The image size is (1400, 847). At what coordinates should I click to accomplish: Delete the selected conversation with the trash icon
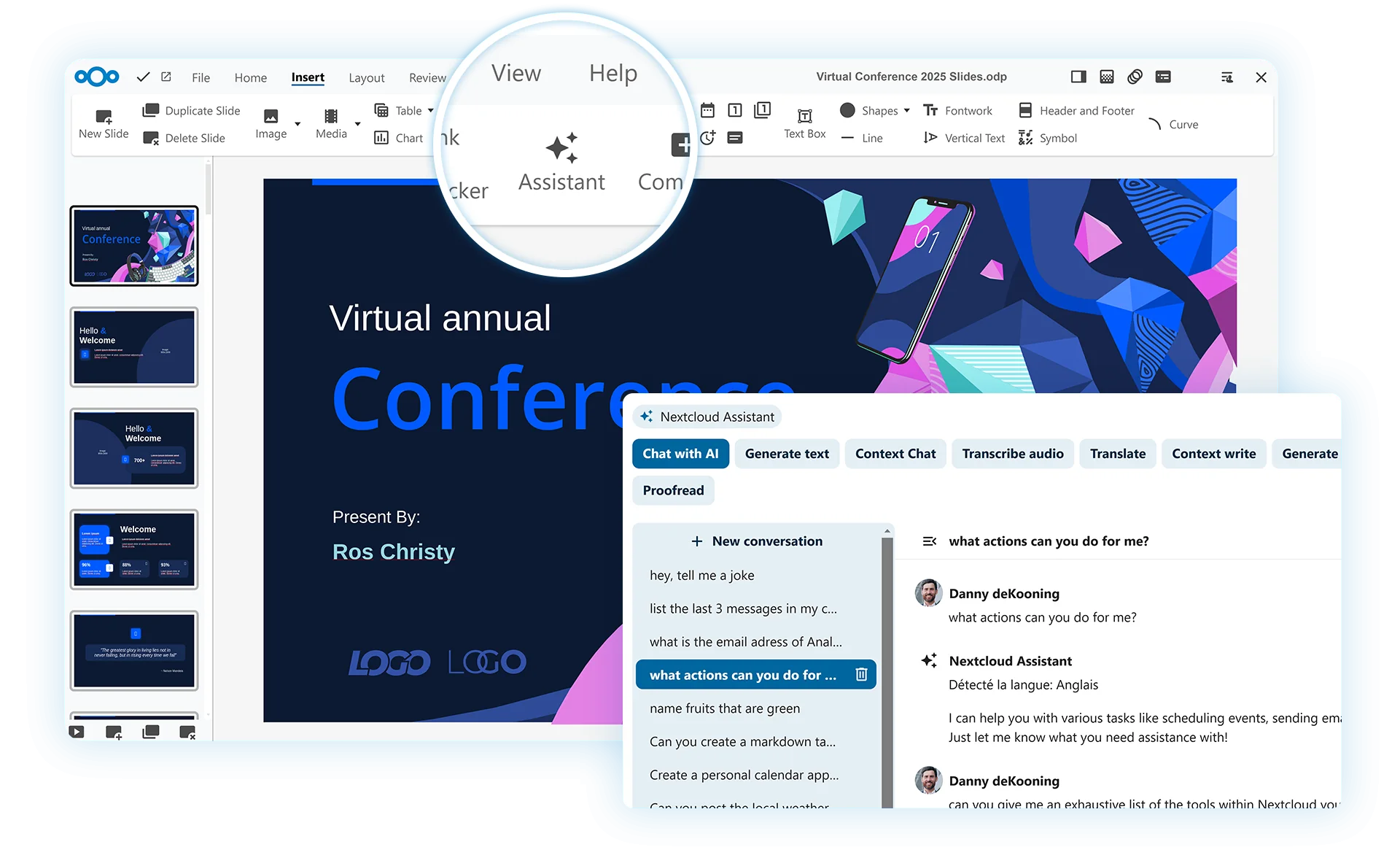[x=861, y=674]
